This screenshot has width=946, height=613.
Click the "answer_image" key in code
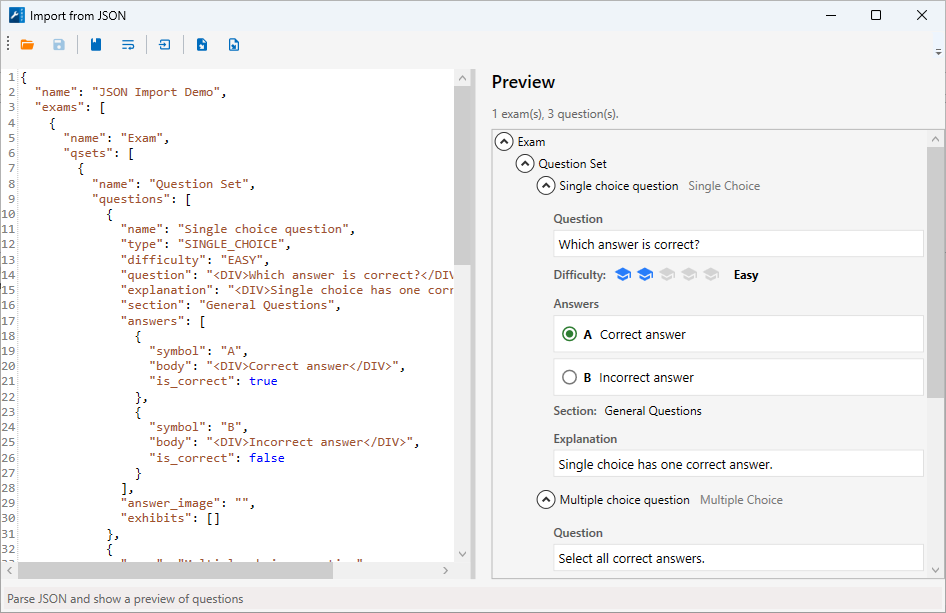coord(170,503)
